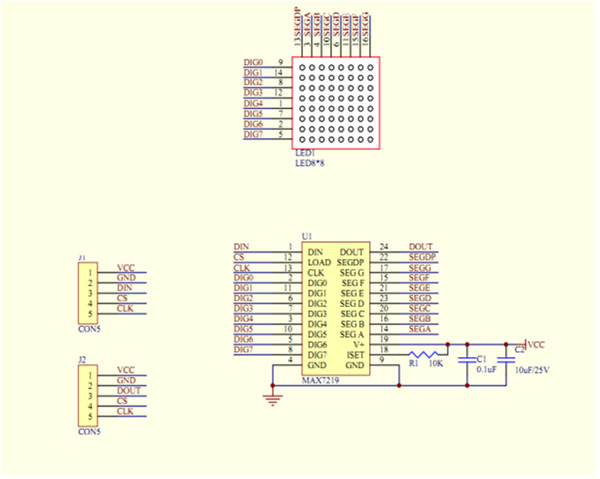Select the MAX7219 chip U1 body

click(336, 308)
